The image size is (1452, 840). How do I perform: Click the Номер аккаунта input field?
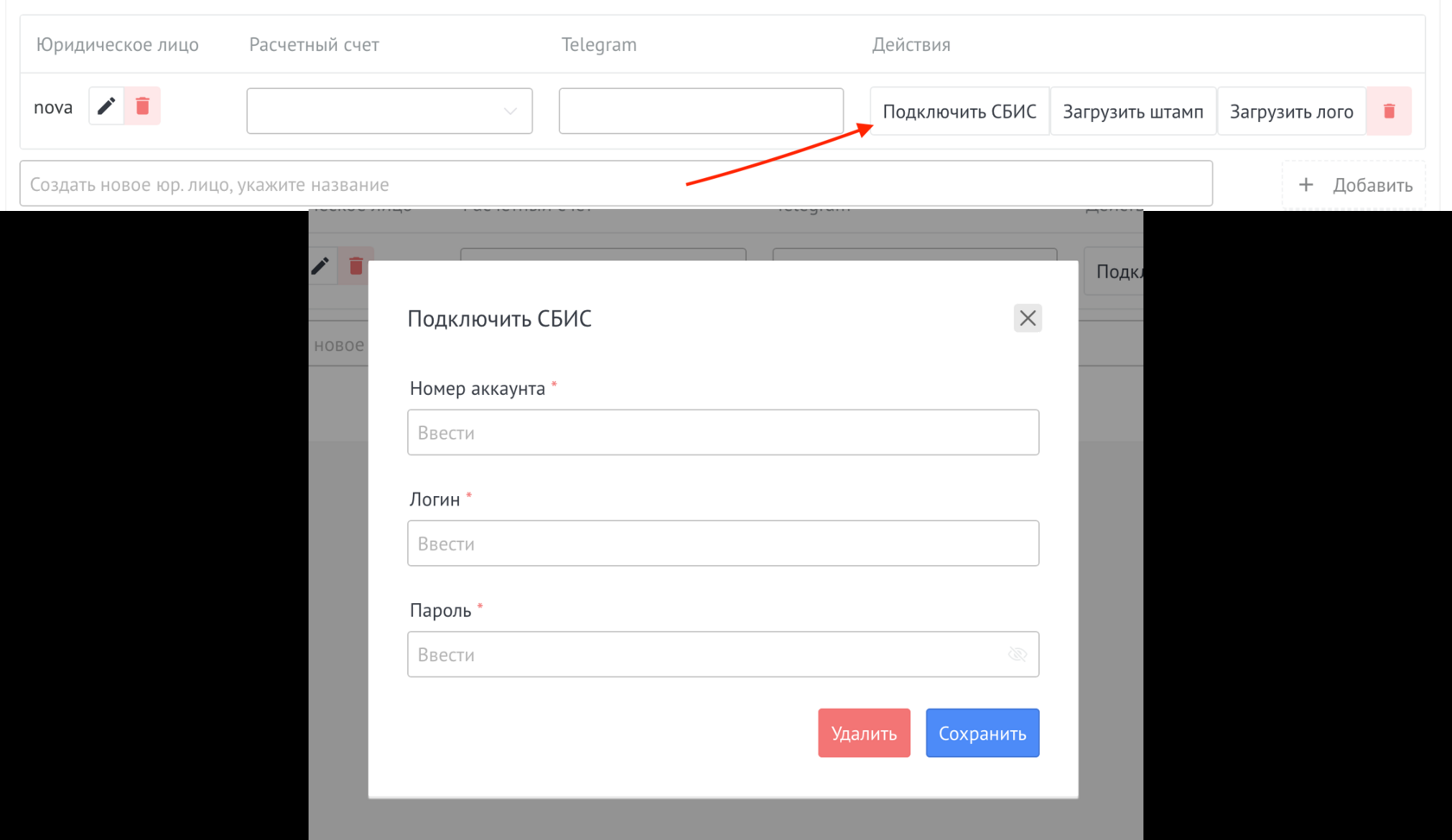point(723,433)
